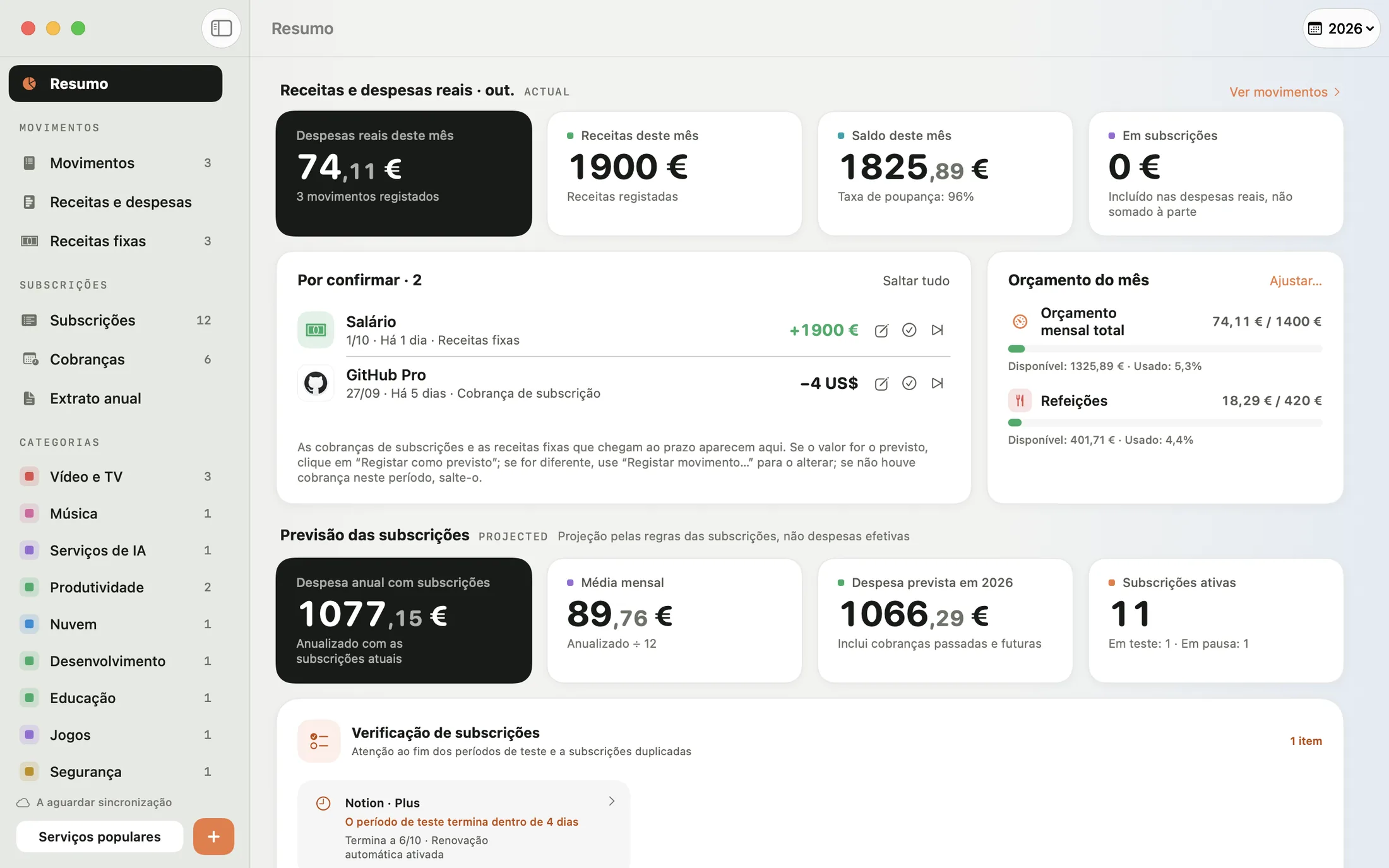Click the Serviços populares button
1389x868 pixels.
[x=100, y=836]
